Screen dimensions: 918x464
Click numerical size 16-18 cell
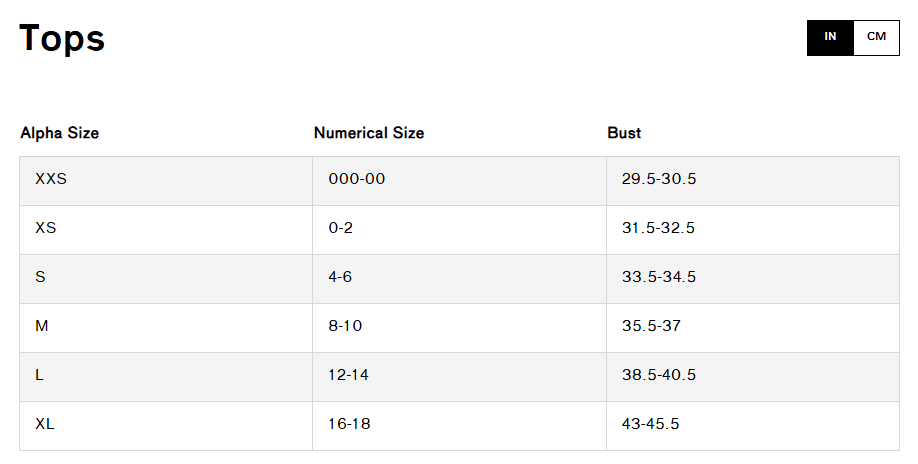[460, 426]
